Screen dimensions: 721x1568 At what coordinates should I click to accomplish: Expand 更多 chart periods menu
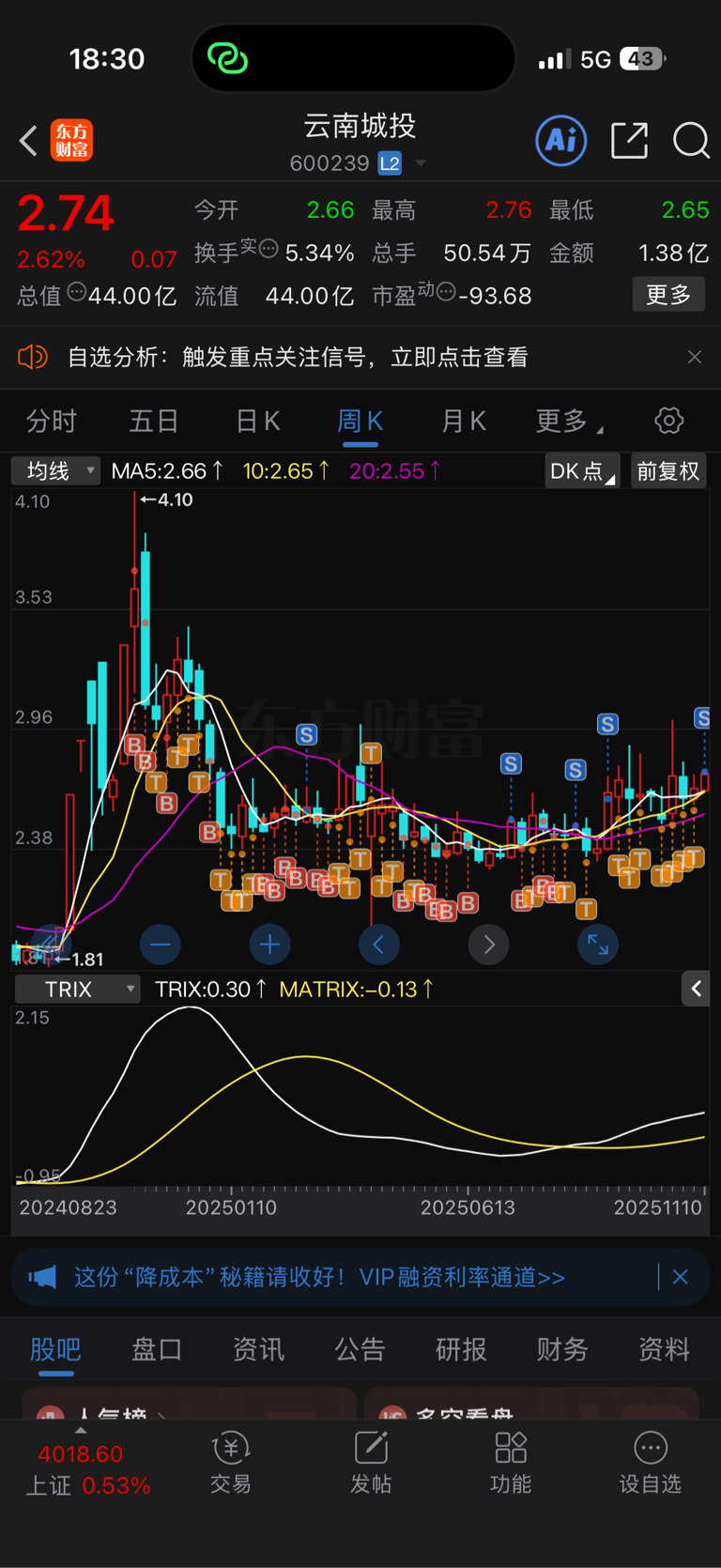[x=568, y=421]
